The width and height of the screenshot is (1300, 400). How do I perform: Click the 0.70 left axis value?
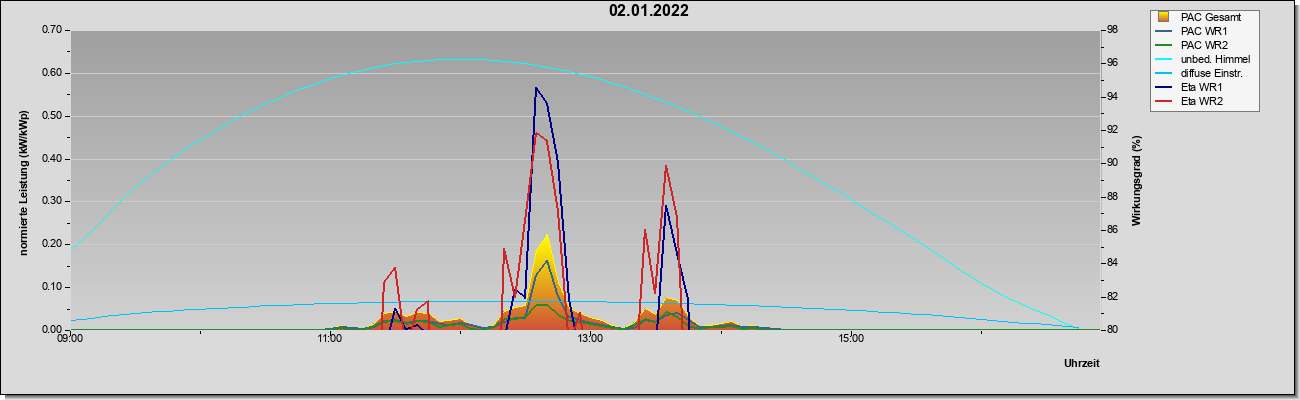[x=52, y=30]
